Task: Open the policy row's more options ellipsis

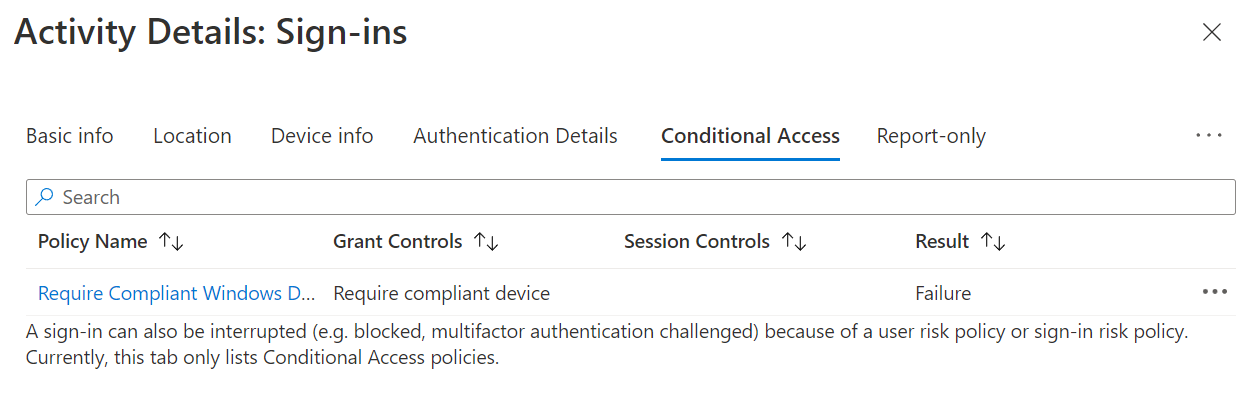Action: pos(1214,292)
